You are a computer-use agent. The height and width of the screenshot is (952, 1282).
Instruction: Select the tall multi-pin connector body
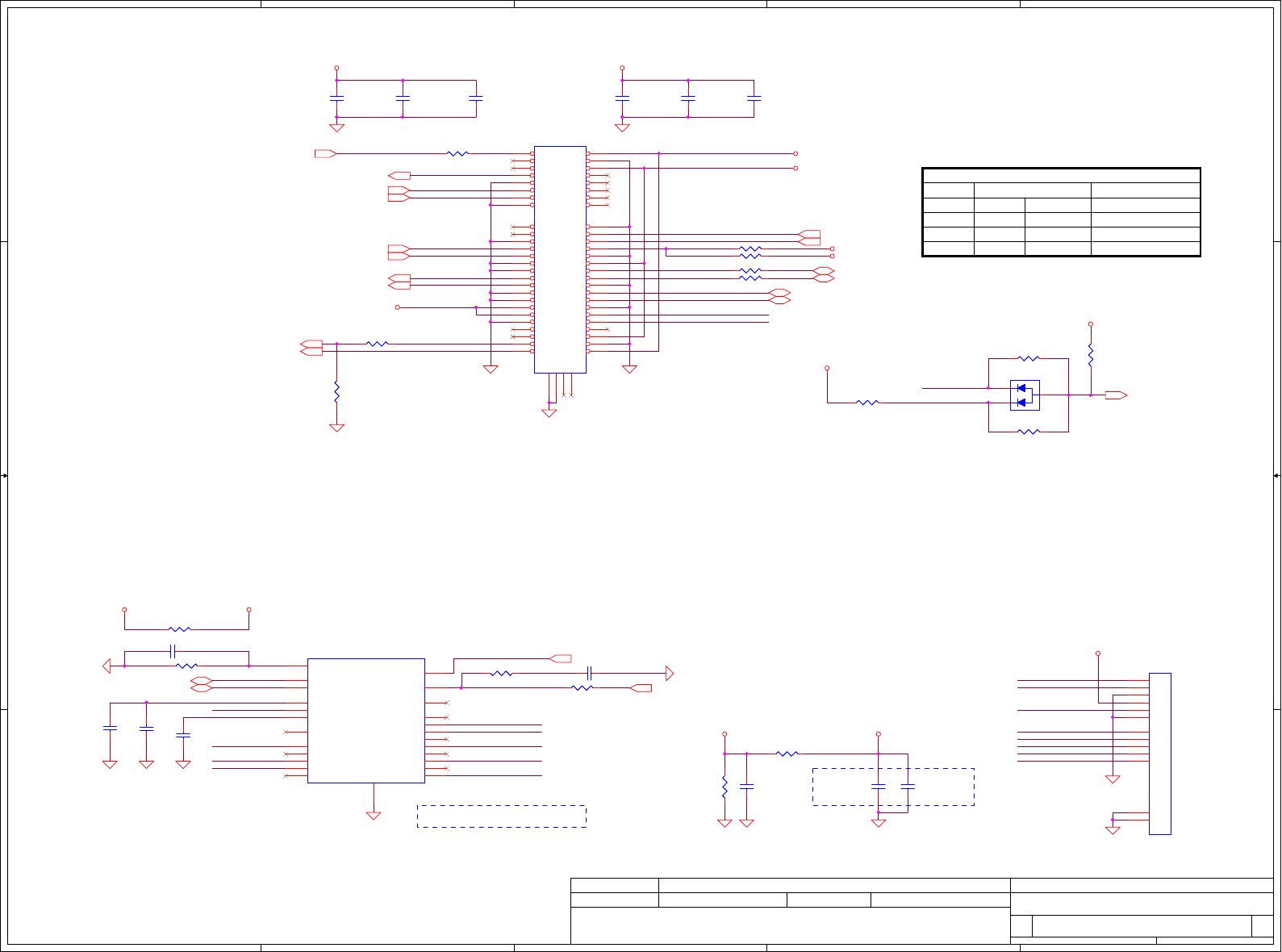coord(560,260)
